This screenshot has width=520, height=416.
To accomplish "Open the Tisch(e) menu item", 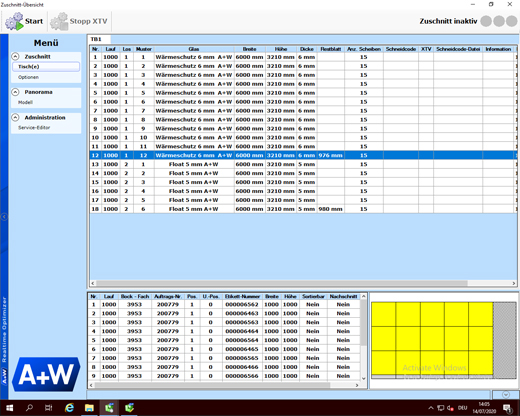I will 46,67.
